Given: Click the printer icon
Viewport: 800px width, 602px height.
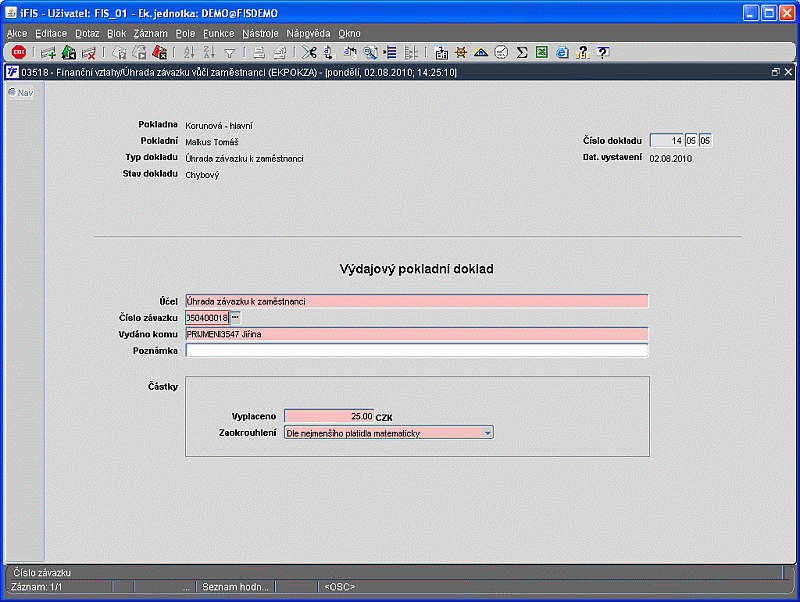Looking at the screenshot, I should tap(259, 52).
